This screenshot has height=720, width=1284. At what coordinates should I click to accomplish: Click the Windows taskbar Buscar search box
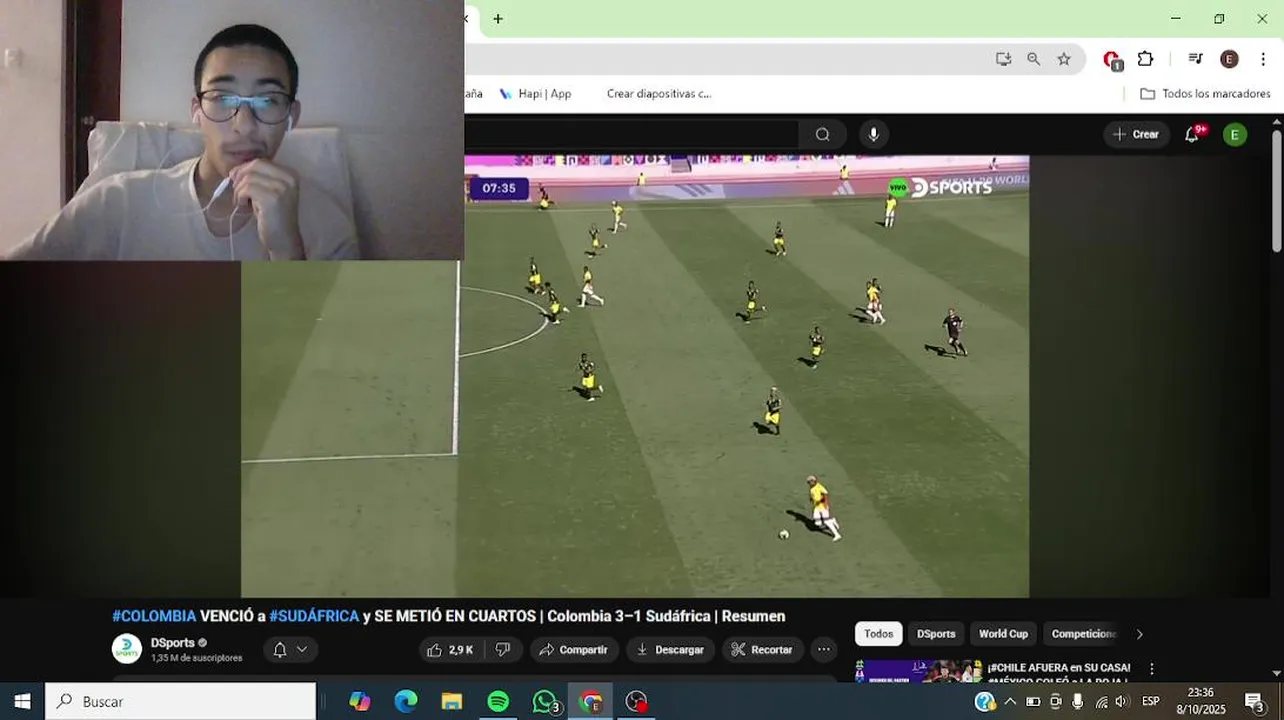(x=181, y=702)
